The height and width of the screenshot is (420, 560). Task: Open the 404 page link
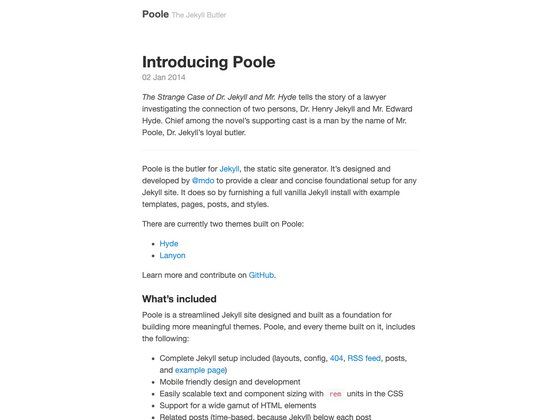[x=336, y=358]
